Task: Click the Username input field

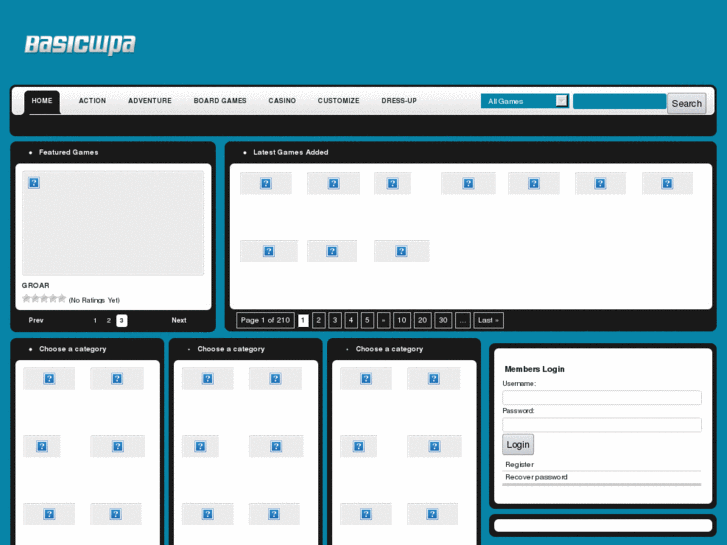Action: (x=602, y=398)
